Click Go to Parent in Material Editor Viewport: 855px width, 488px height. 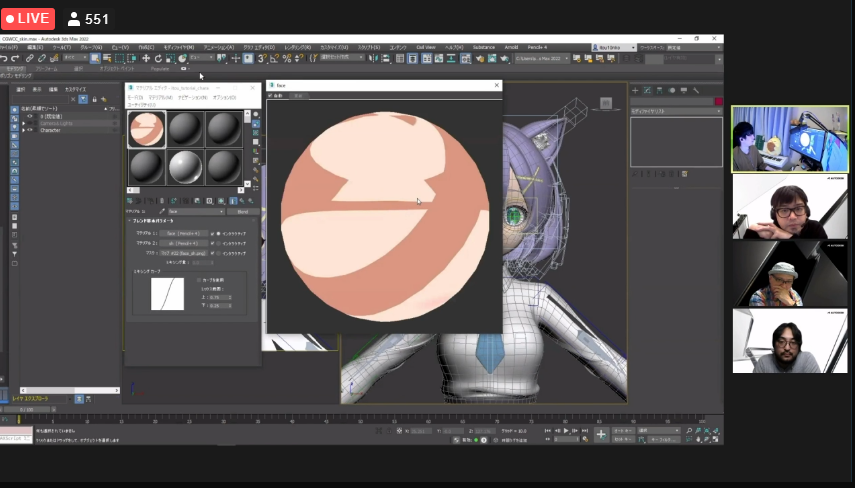click(x=242, y=201)
